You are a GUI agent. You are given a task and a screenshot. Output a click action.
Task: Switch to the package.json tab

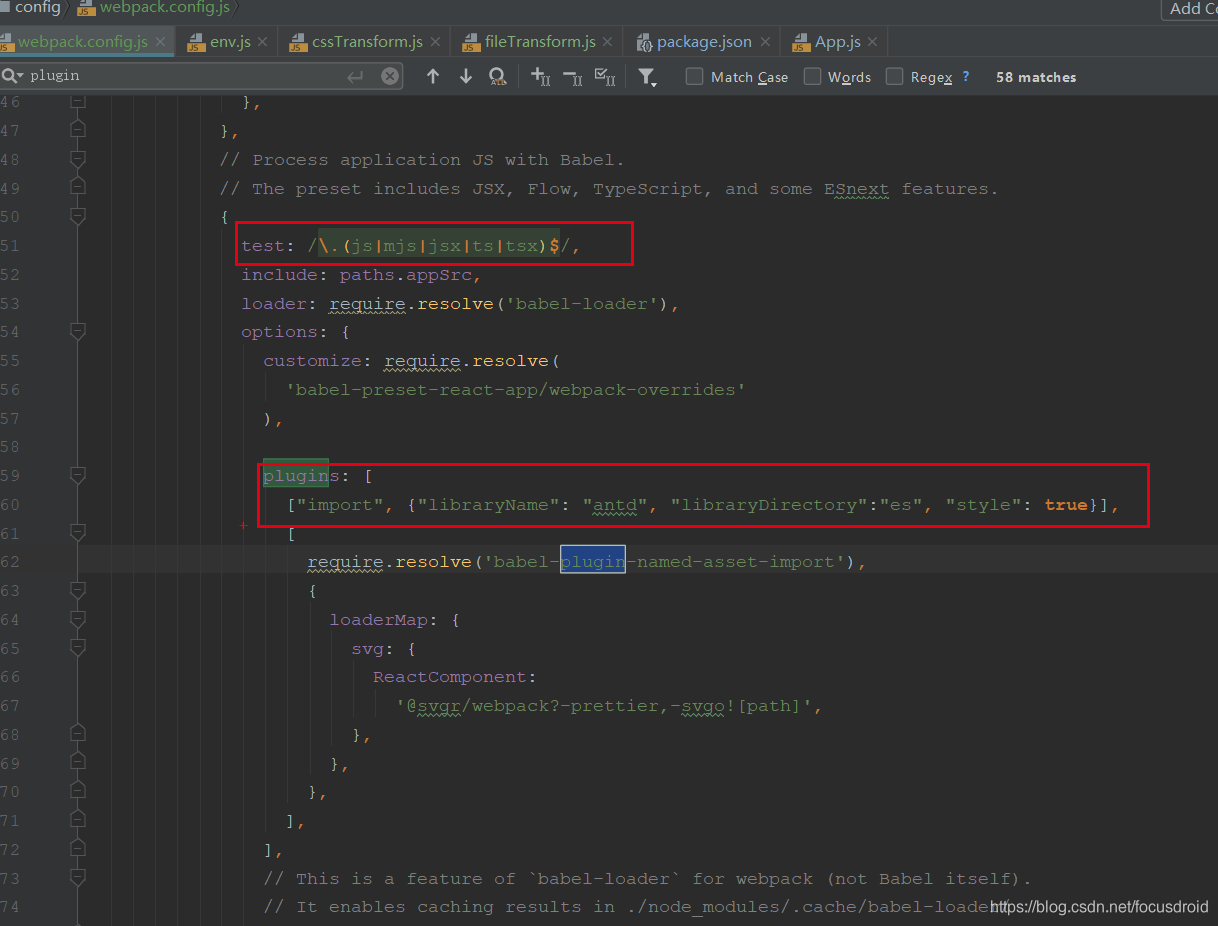tap(704, 42)
